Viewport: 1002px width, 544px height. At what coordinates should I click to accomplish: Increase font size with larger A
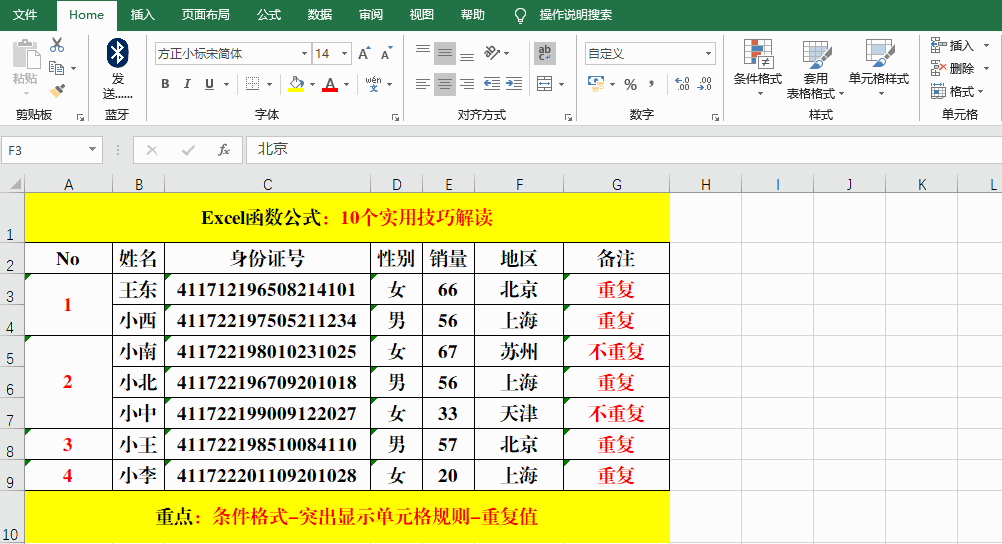[364, 54]
